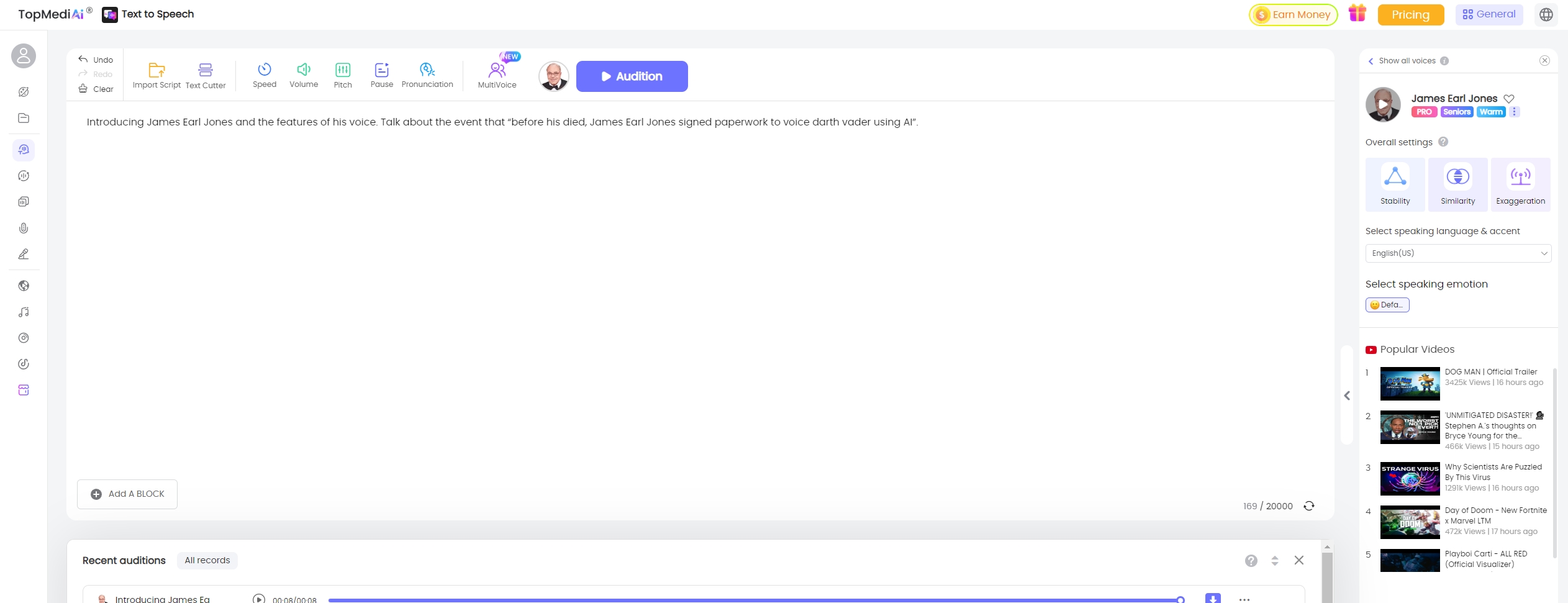This screenshot has width=1568, height=603.
Task: Click the microphone icon in sidebar
Action: [x=24, y=228]
